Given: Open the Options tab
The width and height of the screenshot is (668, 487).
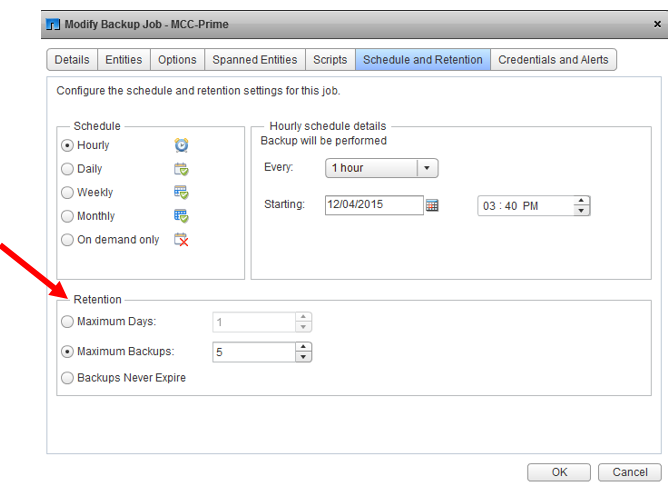Looking at the screenshot, I should coord(177,60).
